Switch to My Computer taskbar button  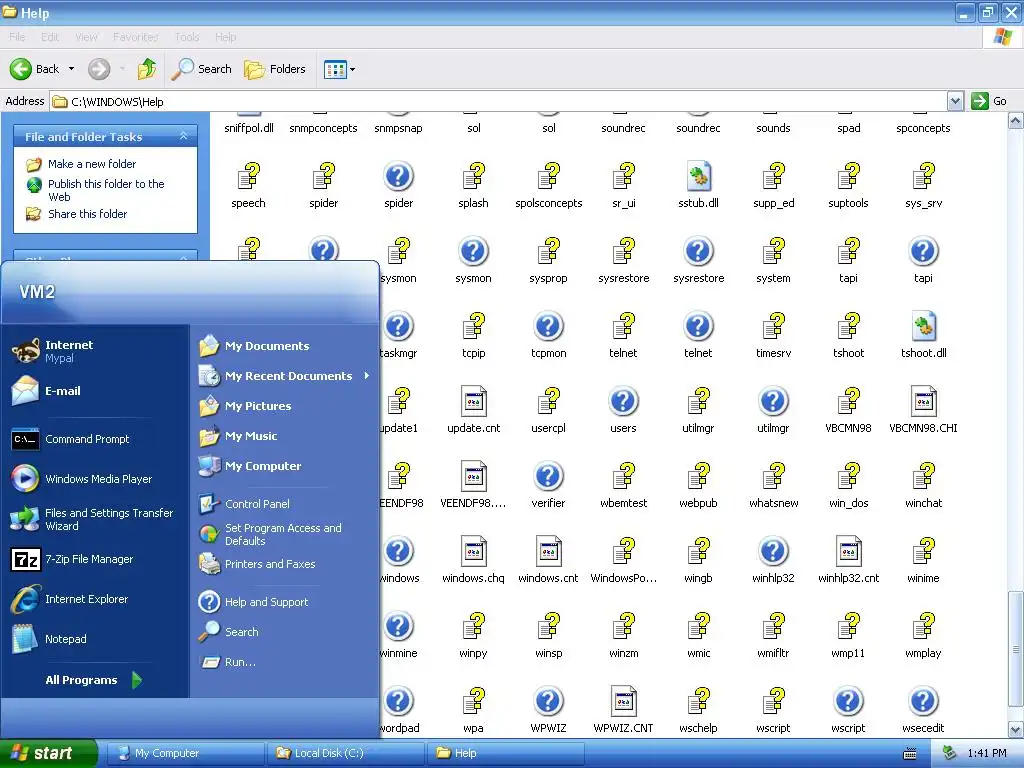point(185,753)
